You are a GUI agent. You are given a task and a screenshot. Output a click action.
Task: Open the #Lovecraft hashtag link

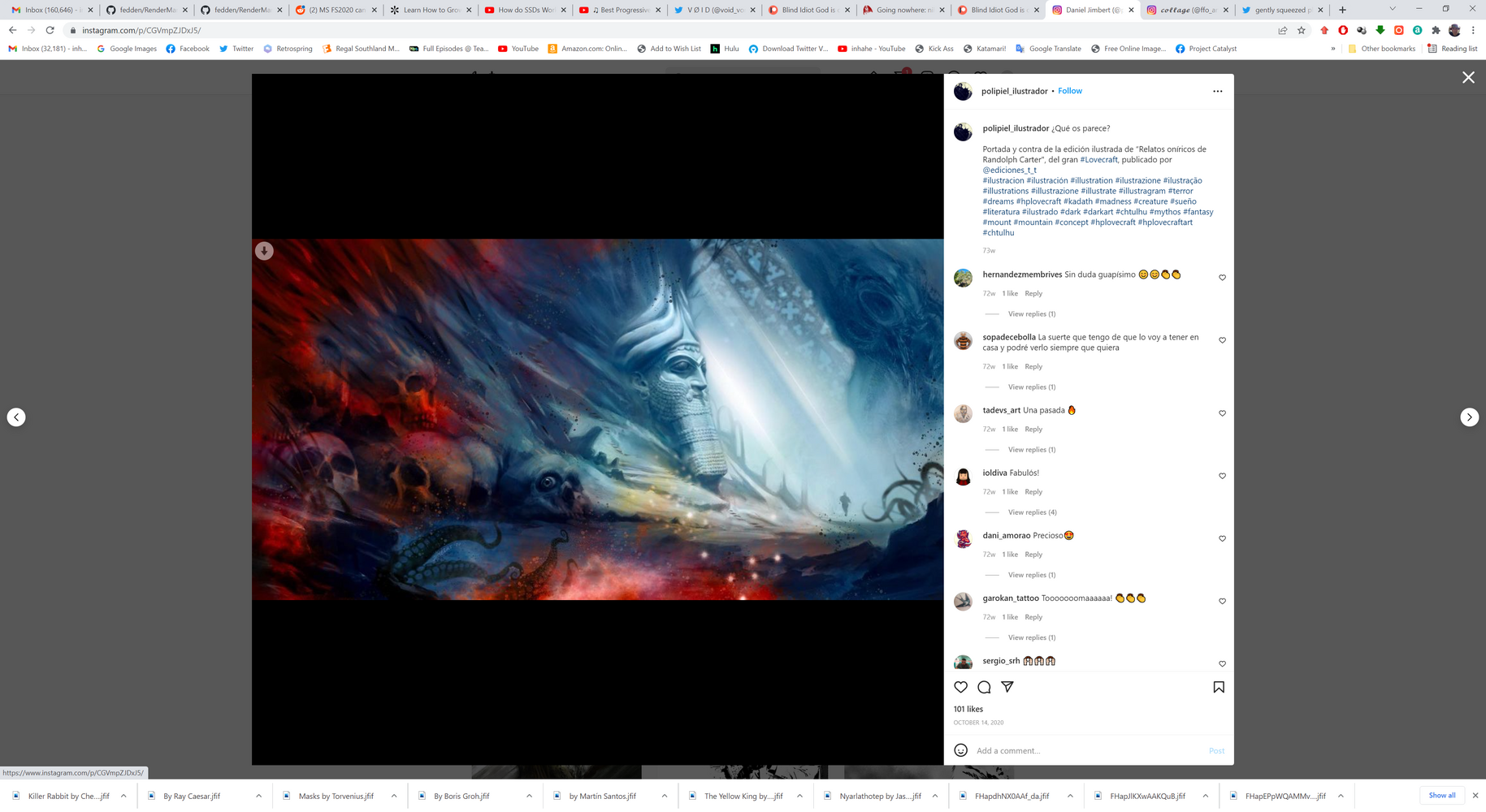1098,160
